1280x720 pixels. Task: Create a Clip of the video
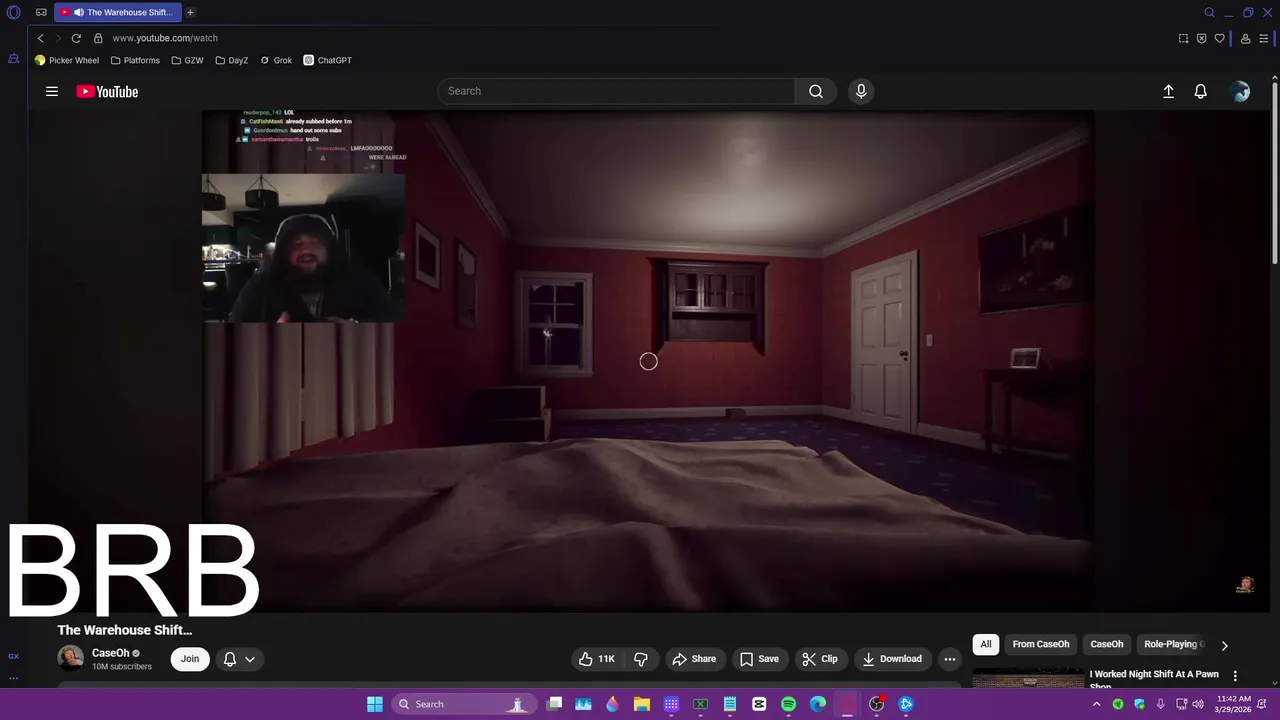click(x=820, y=659)
